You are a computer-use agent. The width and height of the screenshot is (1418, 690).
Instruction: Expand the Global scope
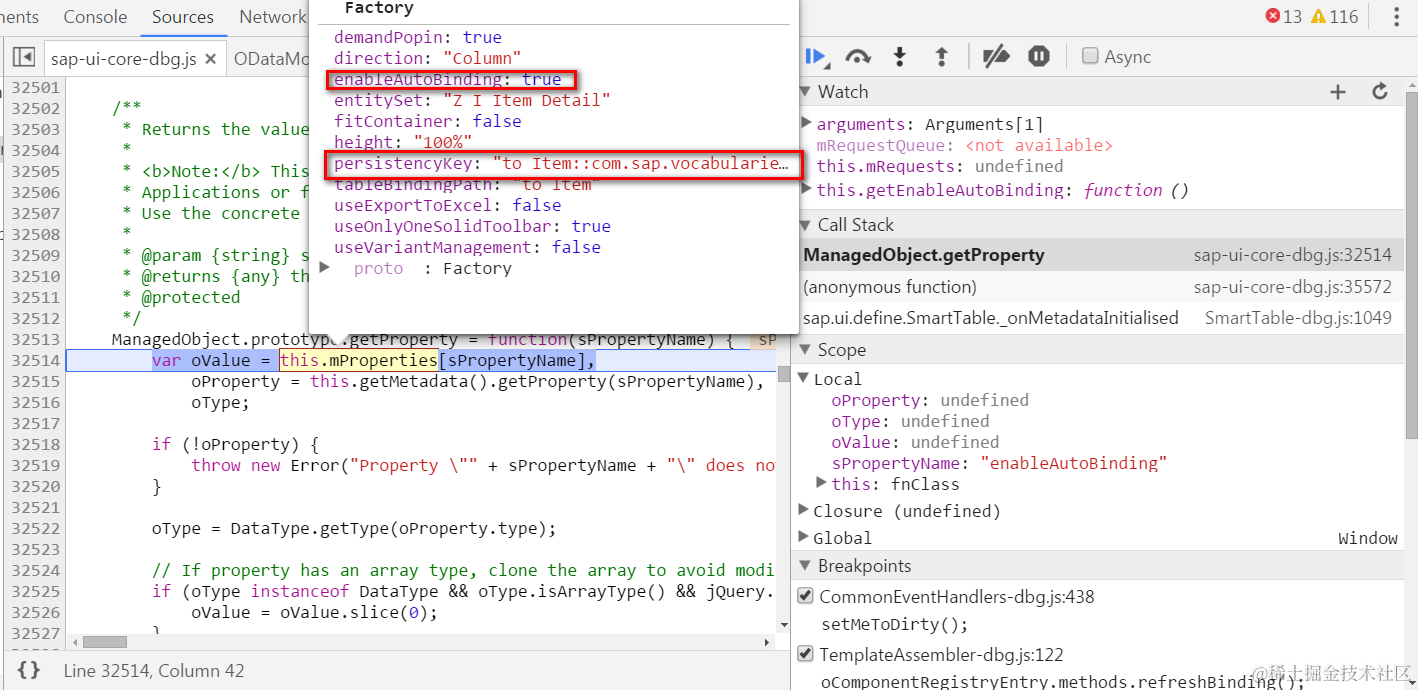point(804,538)
